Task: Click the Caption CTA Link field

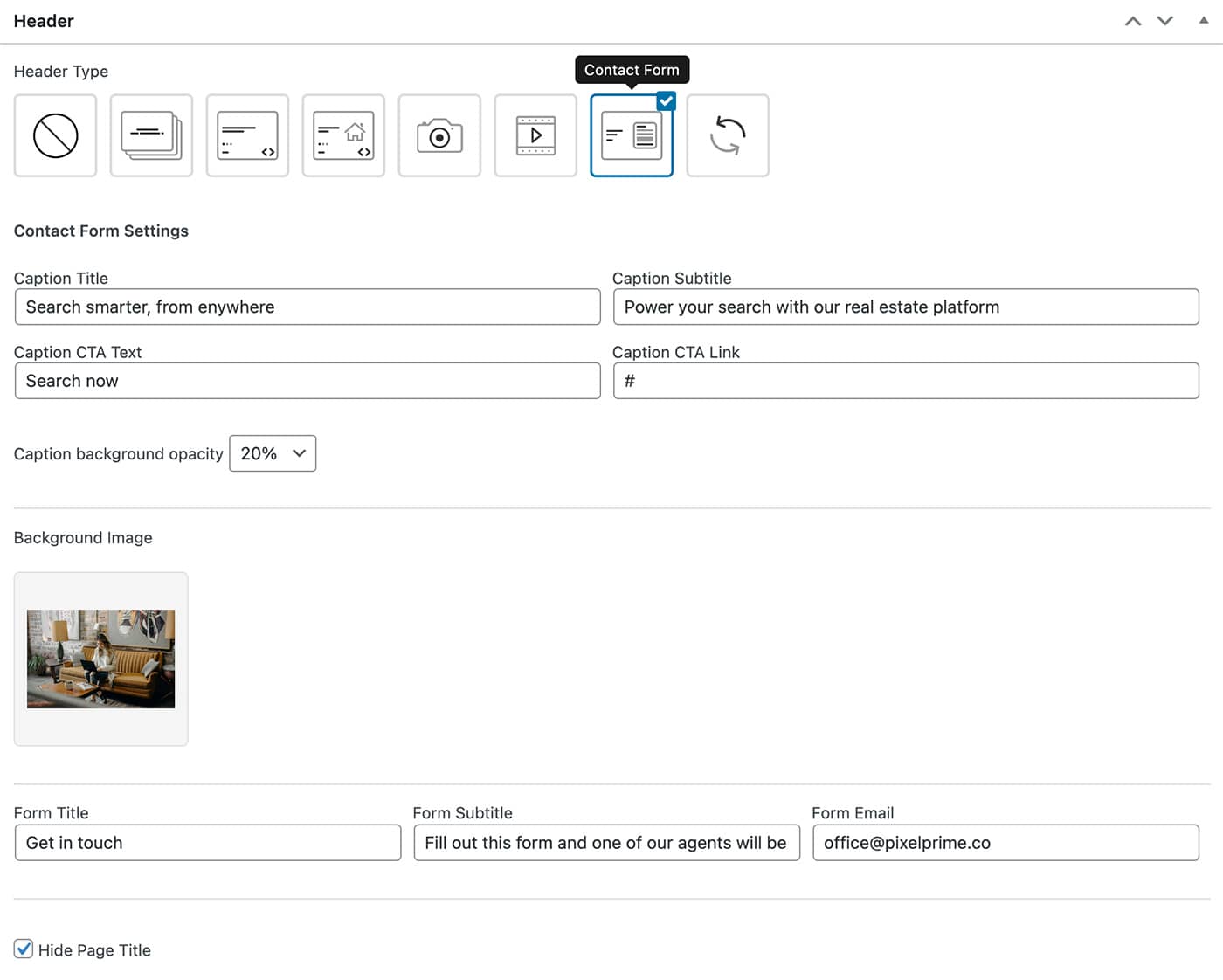Action: (x=906, y=381)
